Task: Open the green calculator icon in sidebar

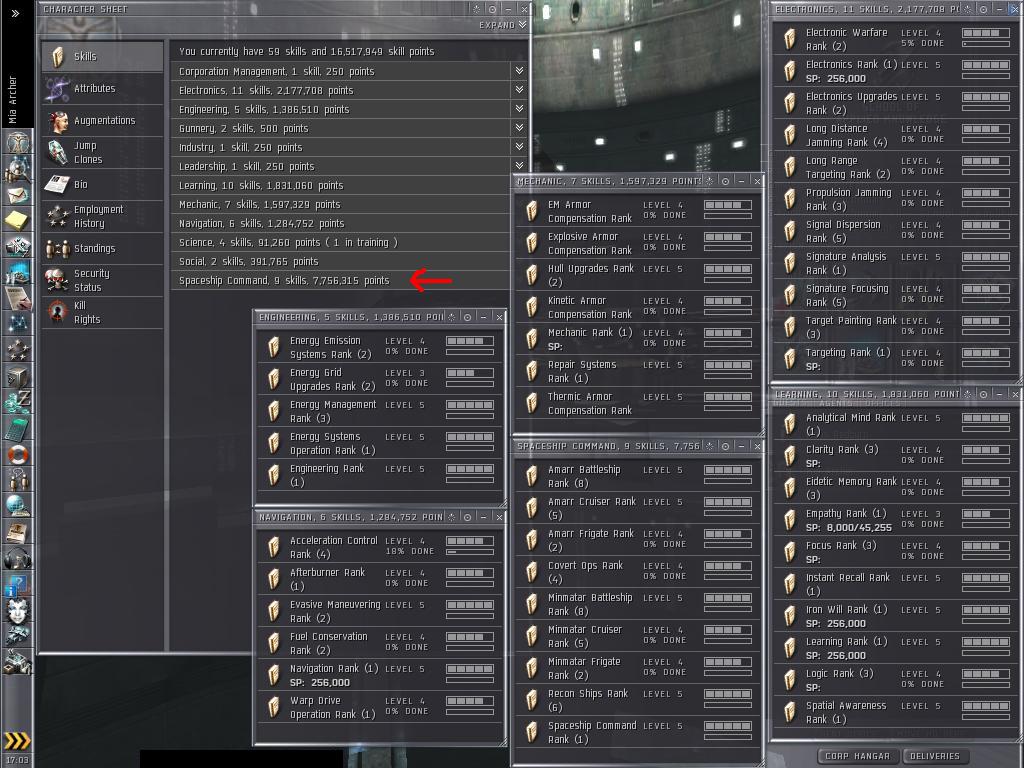Action: point(18,428)
